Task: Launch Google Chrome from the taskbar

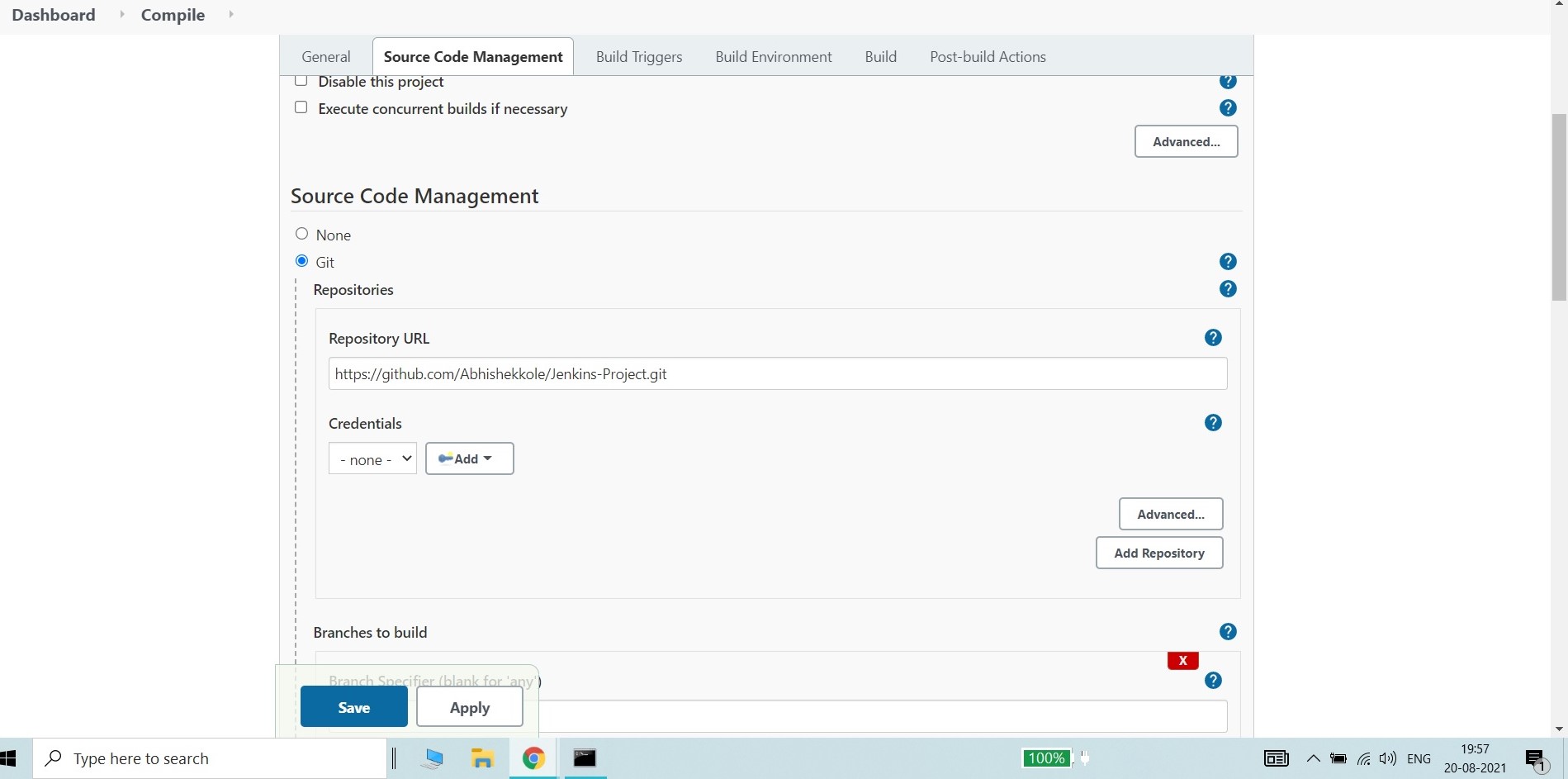Action: (x=533, y=758)
